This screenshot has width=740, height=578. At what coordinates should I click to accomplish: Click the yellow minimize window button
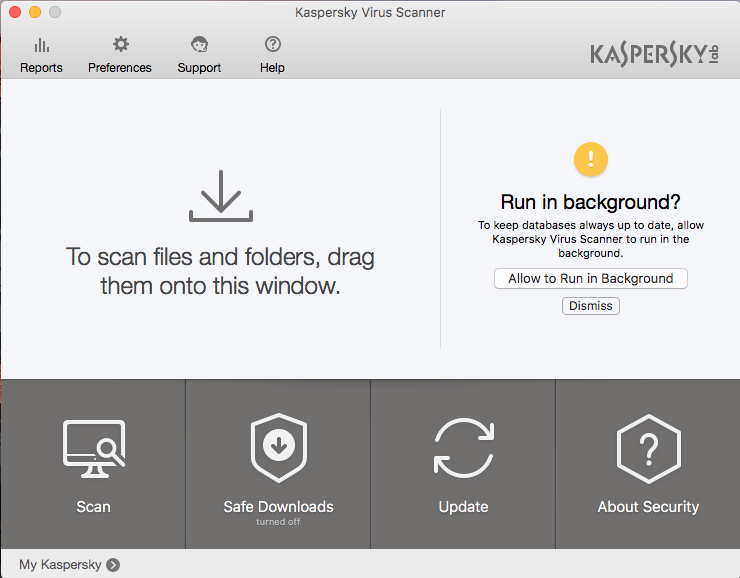pos(35,12)
